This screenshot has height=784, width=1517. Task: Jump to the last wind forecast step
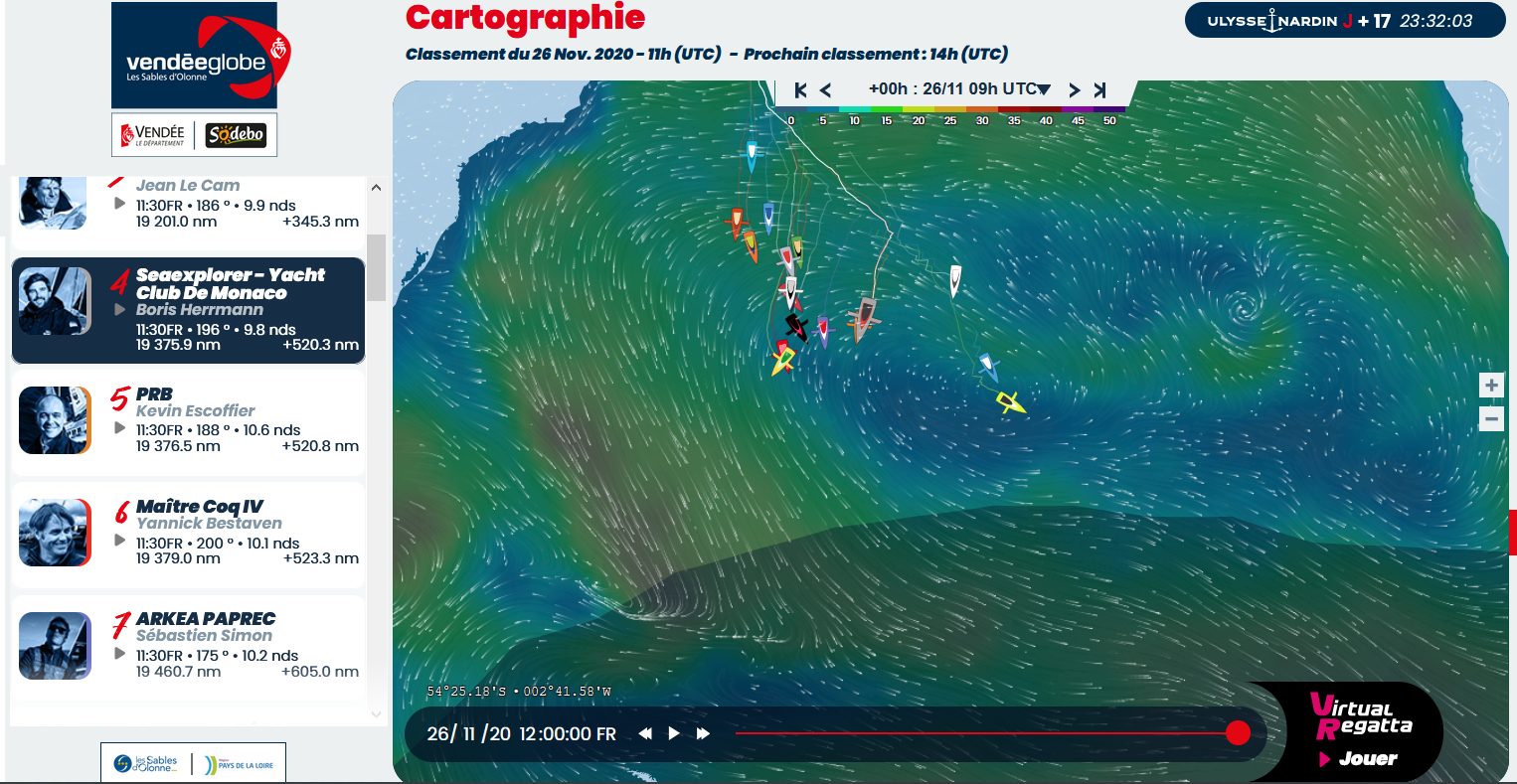pos(1099,90)
